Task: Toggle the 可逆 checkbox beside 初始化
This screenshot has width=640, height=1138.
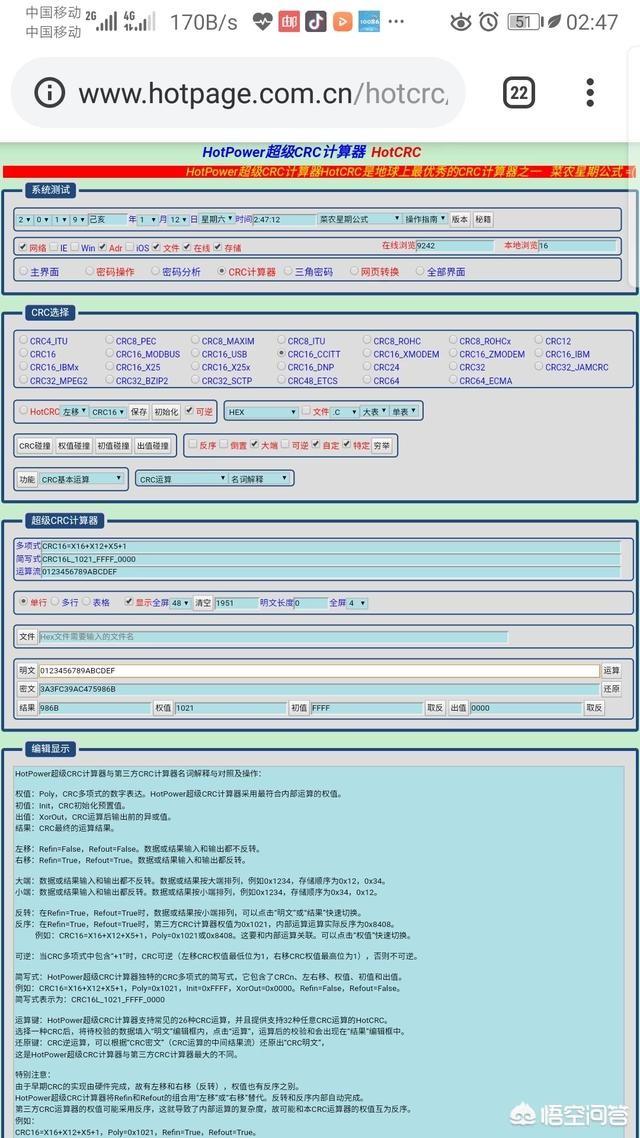Action: tap(189, 412)
